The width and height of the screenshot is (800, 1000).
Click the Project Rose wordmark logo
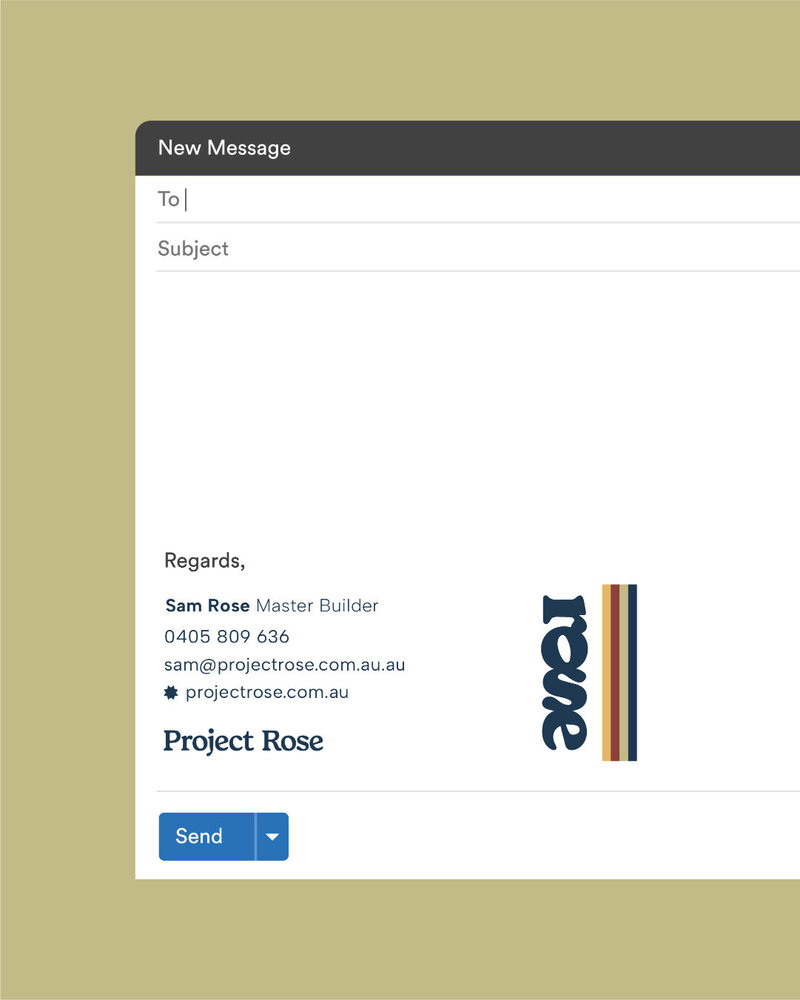tap(243, 742)
